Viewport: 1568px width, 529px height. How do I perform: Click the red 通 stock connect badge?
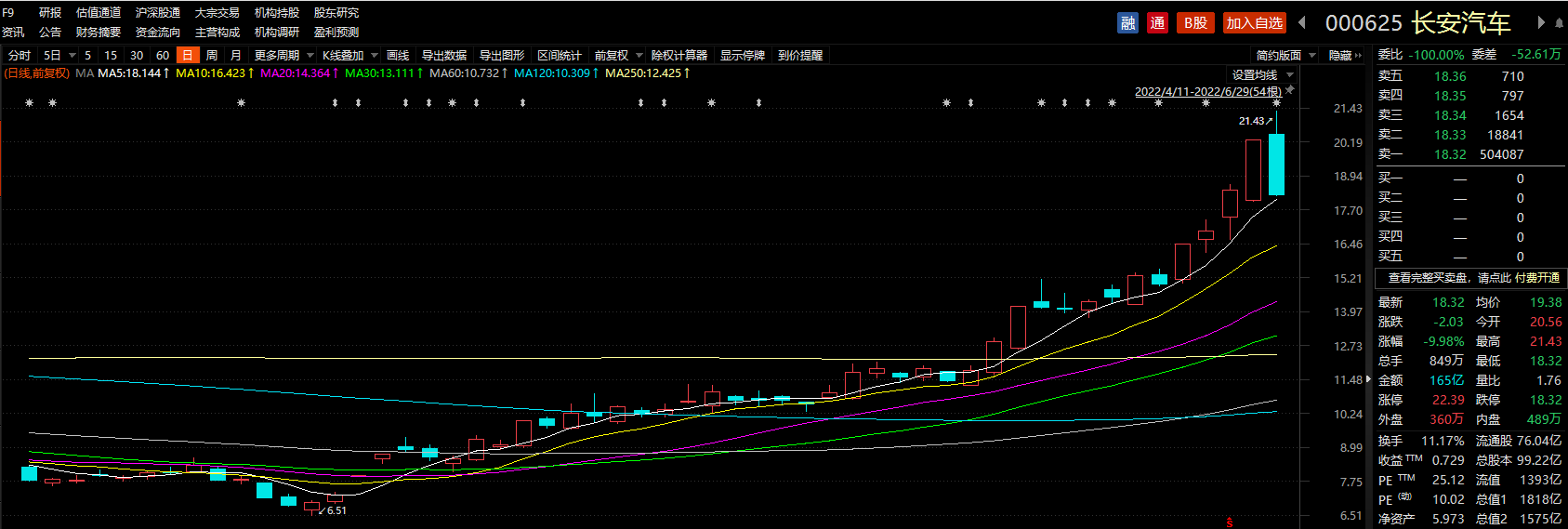click(1157, 23)
